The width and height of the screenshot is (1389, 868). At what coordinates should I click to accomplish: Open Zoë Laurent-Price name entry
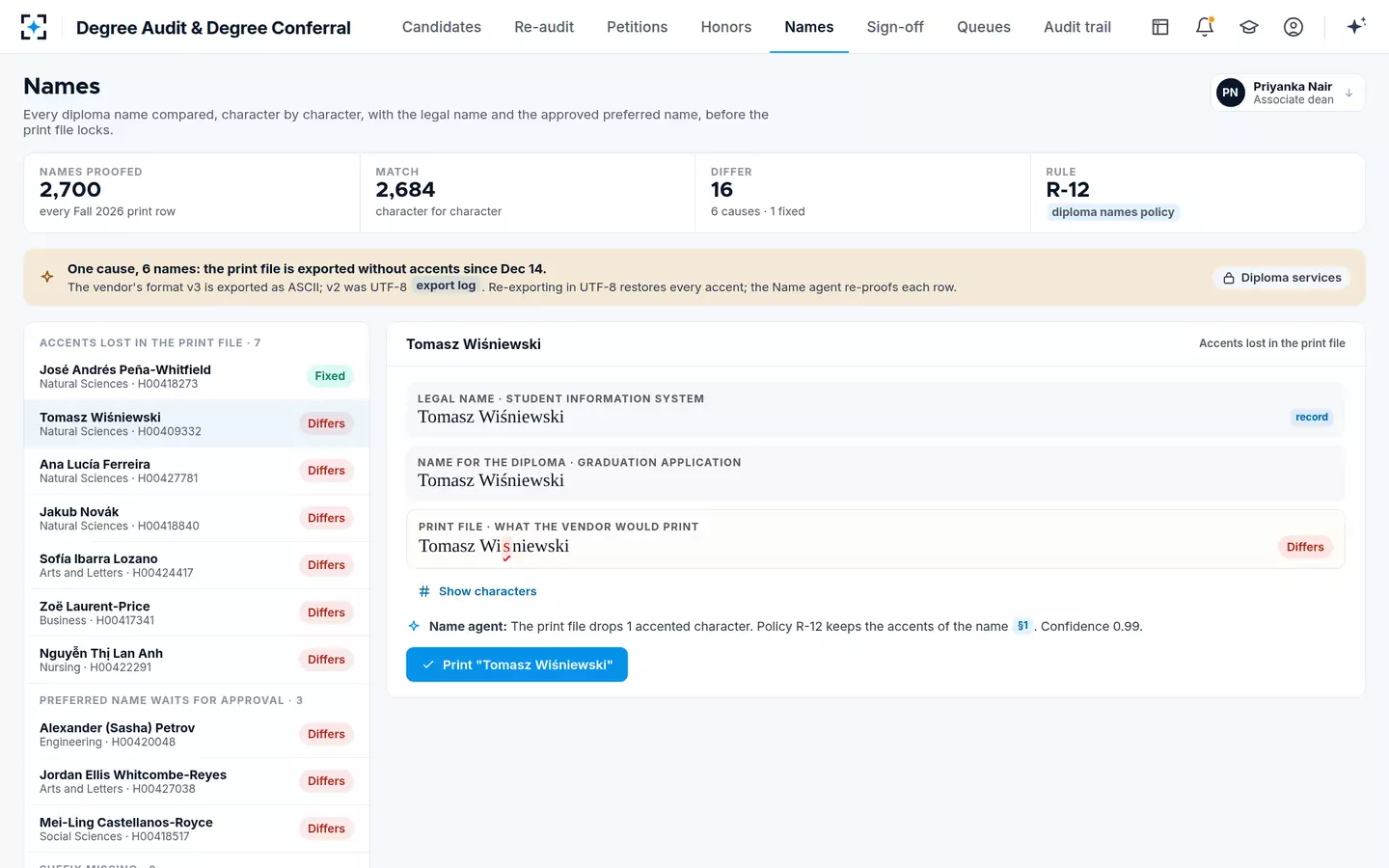click(197, 612)
